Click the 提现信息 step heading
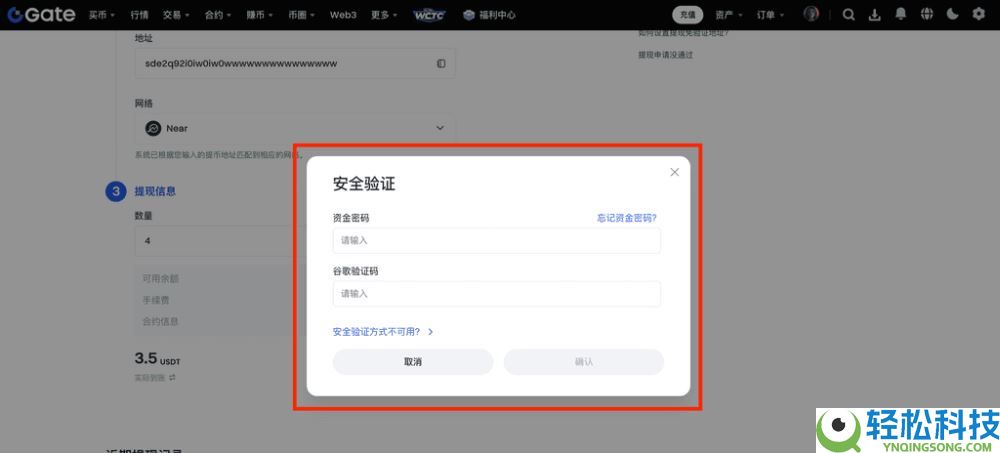Screen dimensions: 1000x453 pyautogui.click(x=155, y=191)
